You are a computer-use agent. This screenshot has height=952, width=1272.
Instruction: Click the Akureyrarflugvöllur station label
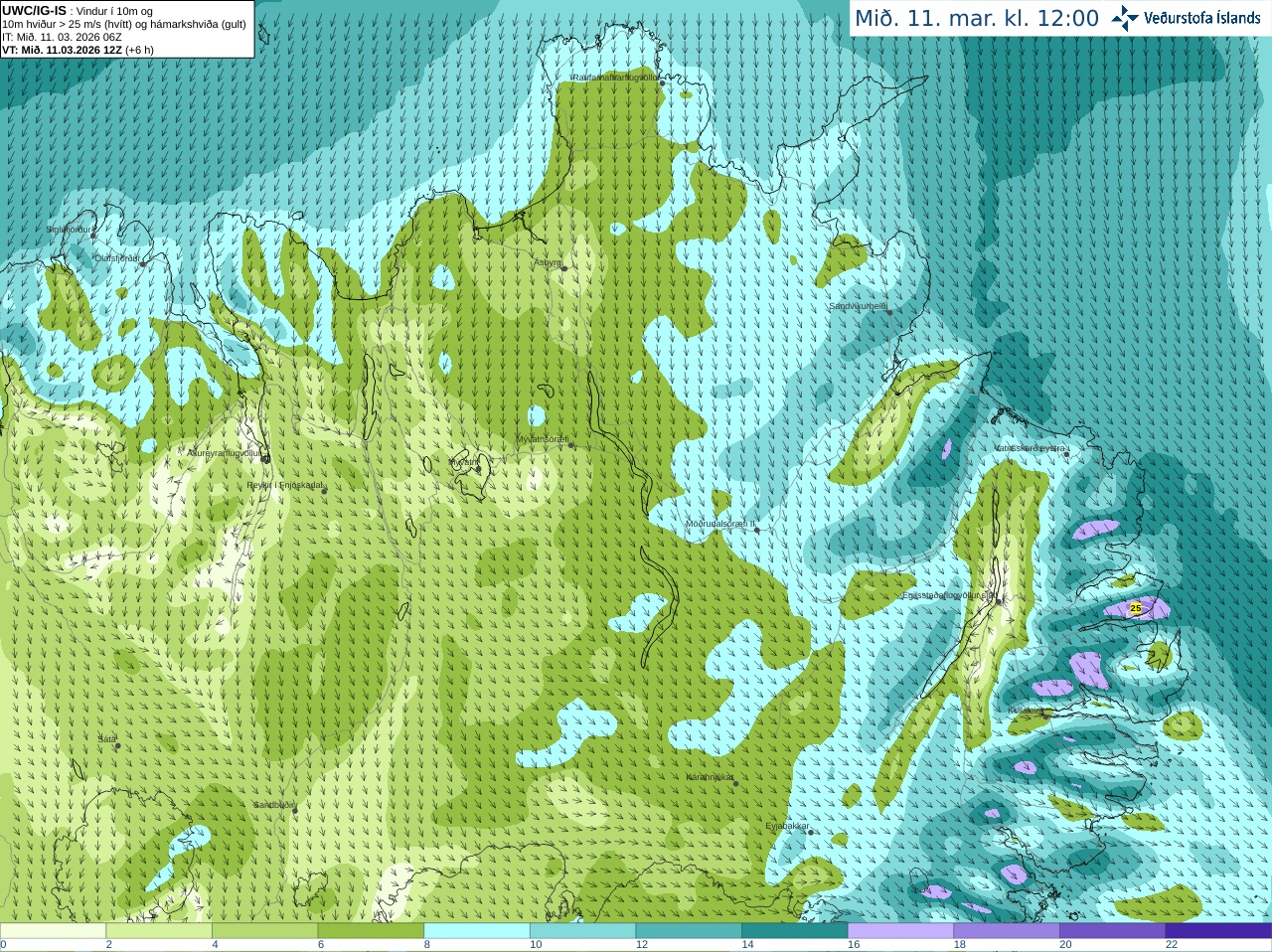click(224, 452)
